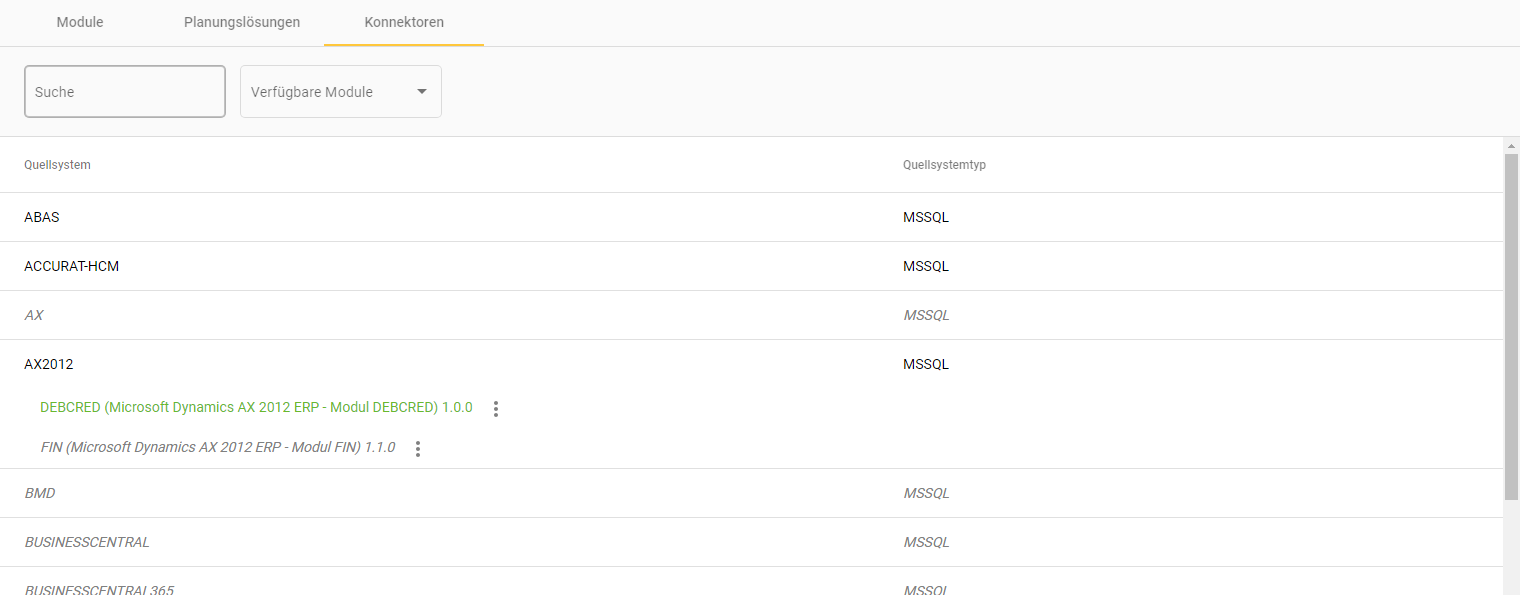Image resolution: width=1520 pixels, height=595 pixels.
Task: Sort by the Quellsystem column header
Action: 57,165
